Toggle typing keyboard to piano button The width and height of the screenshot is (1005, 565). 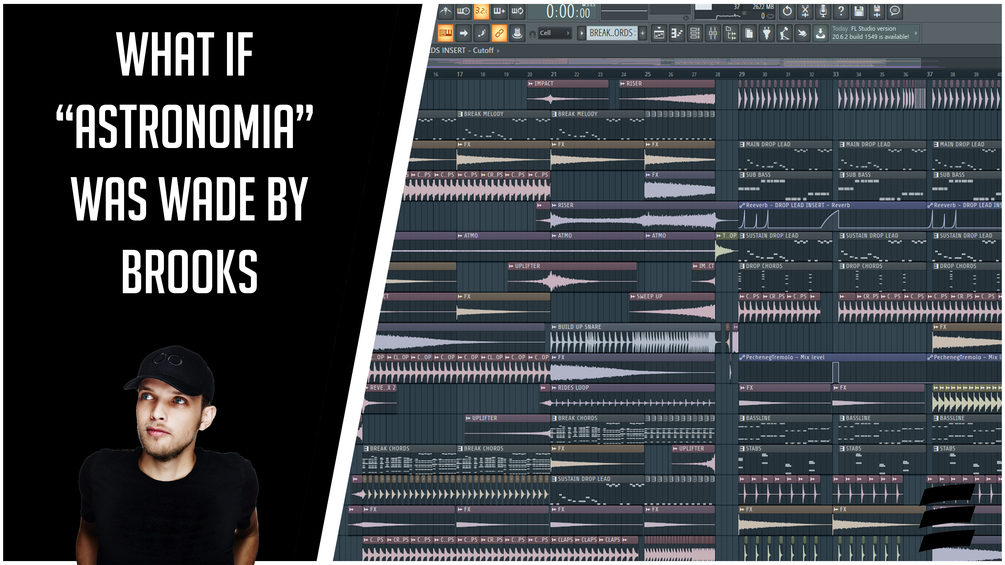click(445, 33)
